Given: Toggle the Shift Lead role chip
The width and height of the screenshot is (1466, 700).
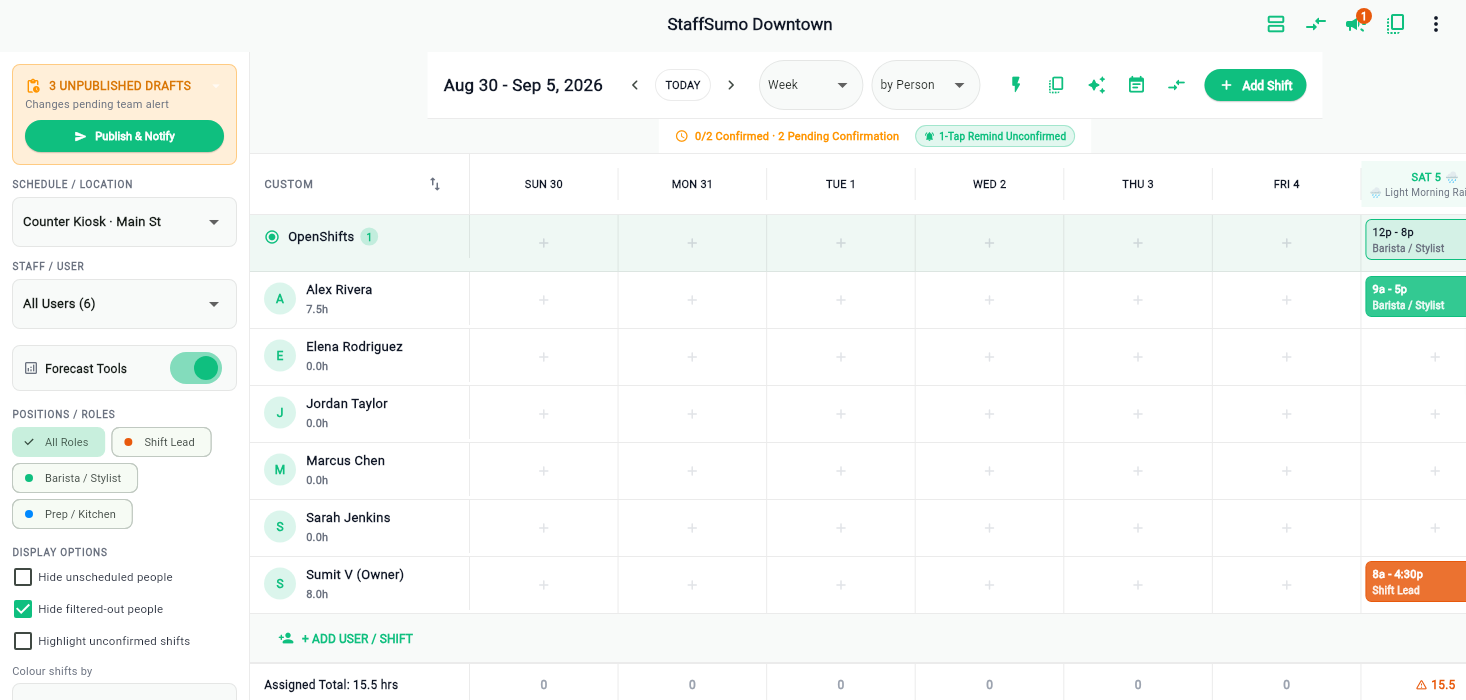Looking at the screenshot, I should 161,442.
